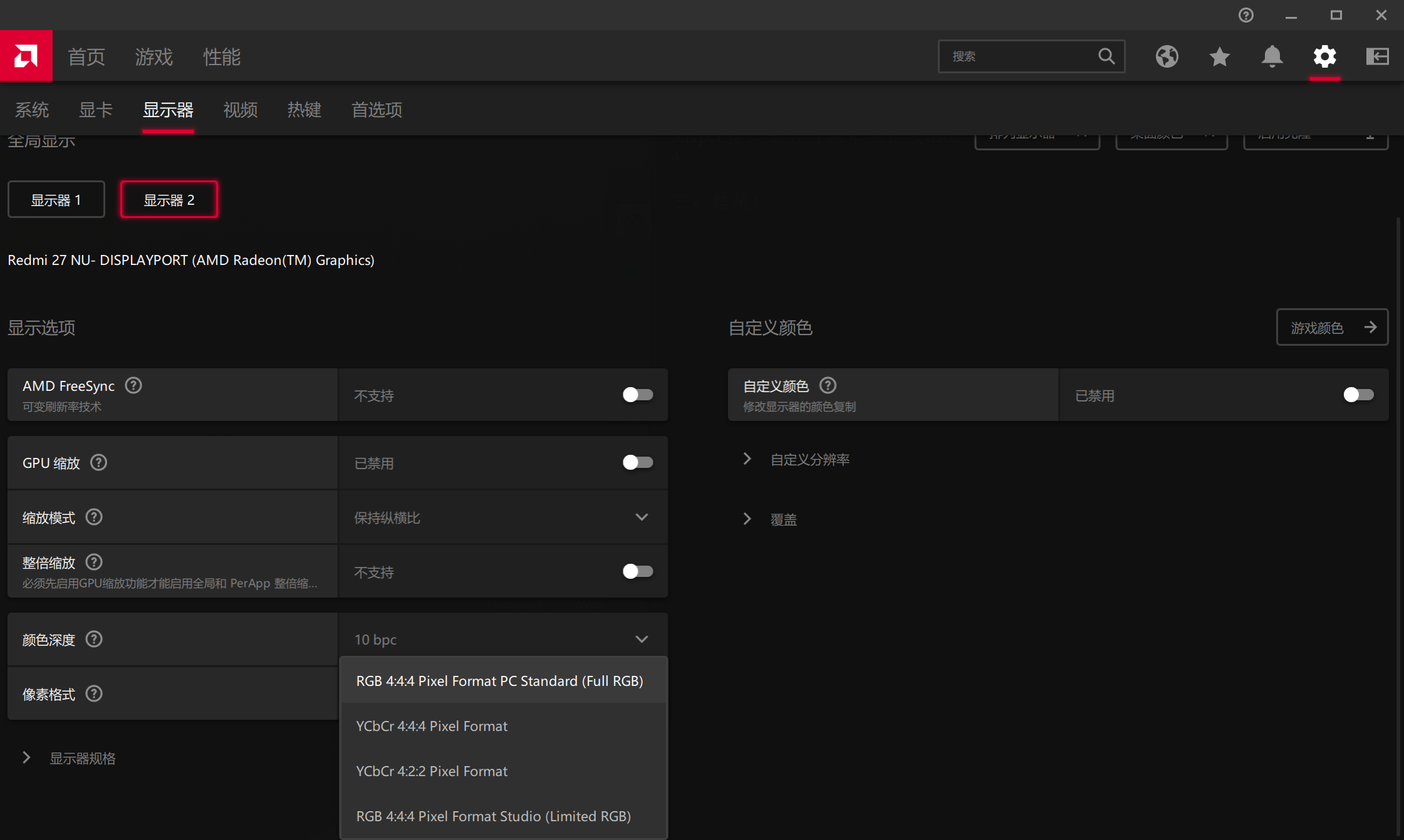Select 显示器 1 button

(x=56, y=199)
